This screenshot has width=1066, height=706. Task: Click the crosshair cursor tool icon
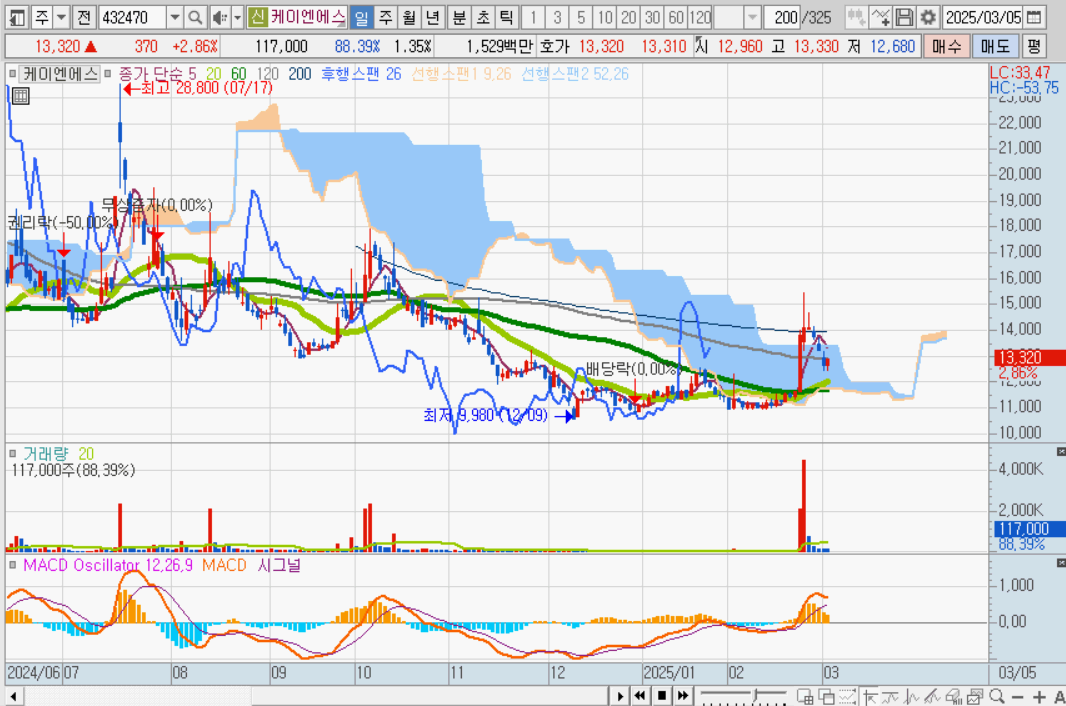pyautogui.click(x=871, y=696)
